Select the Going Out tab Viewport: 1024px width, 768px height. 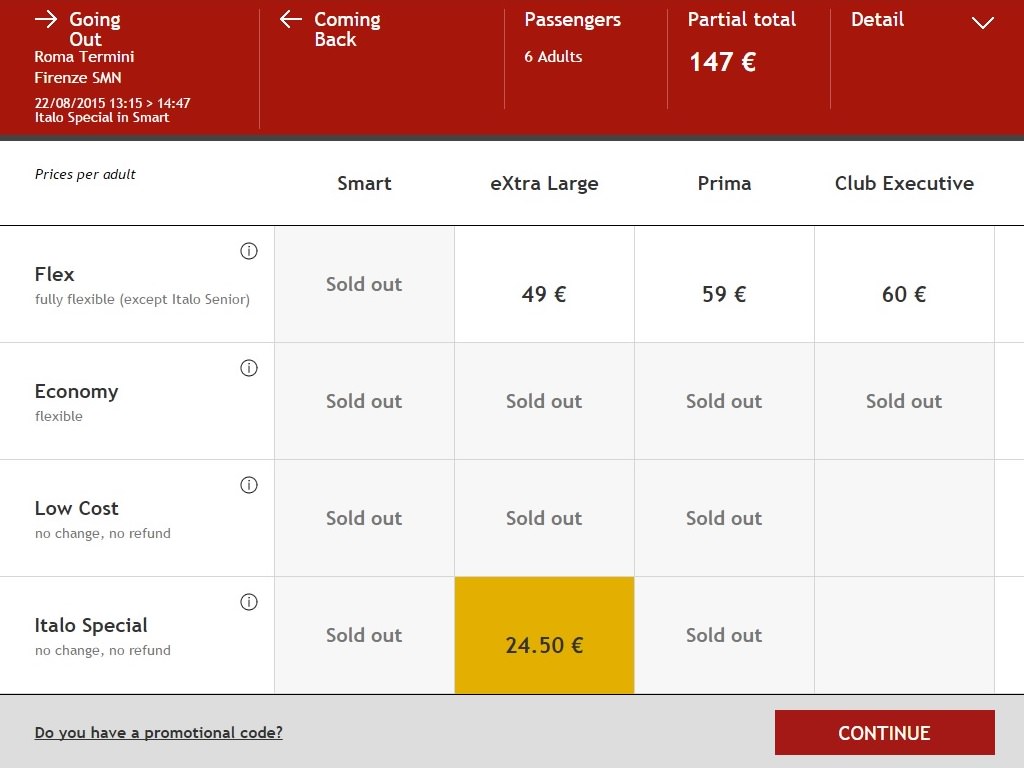(x=94, y=29)
